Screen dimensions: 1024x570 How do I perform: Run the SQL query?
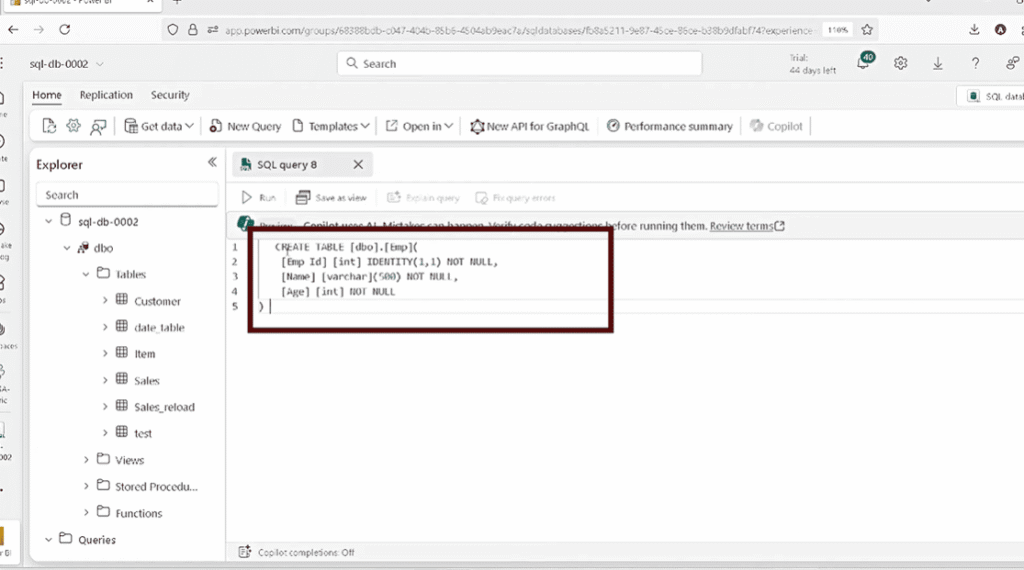pyautogui.click(x=259, y=197)
